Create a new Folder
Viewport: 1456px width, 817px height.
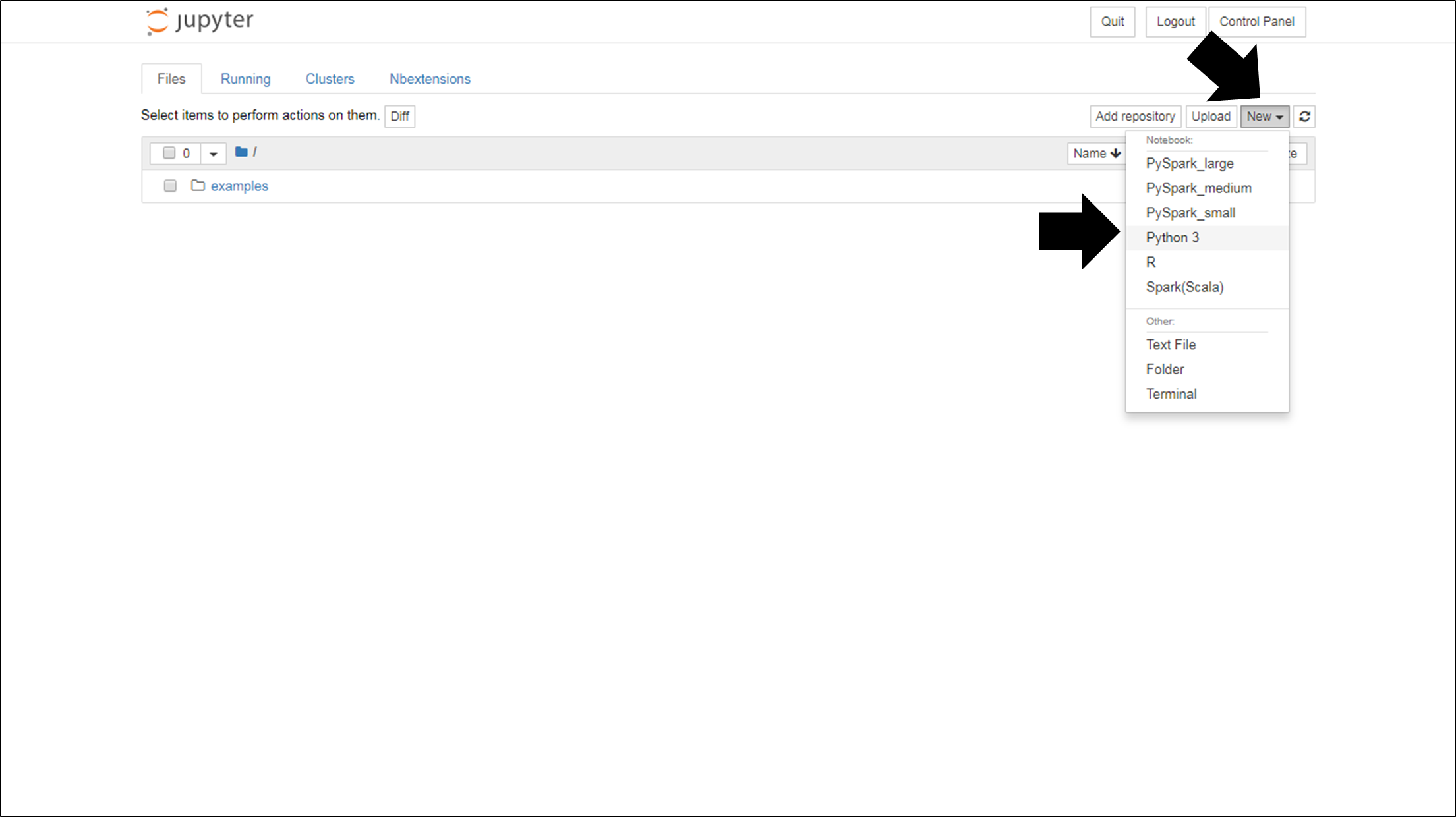1207,370
